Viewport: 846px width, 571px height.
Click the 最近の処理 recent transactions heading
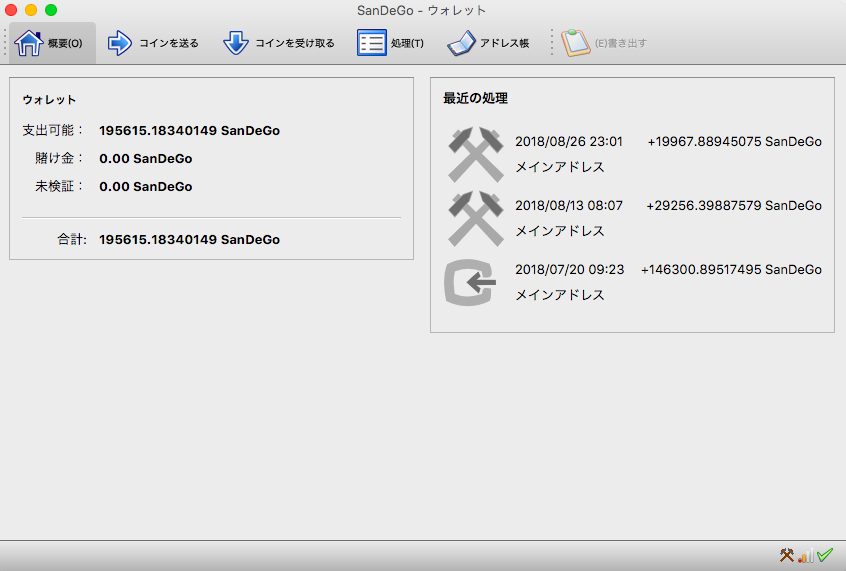click(475, 99)
